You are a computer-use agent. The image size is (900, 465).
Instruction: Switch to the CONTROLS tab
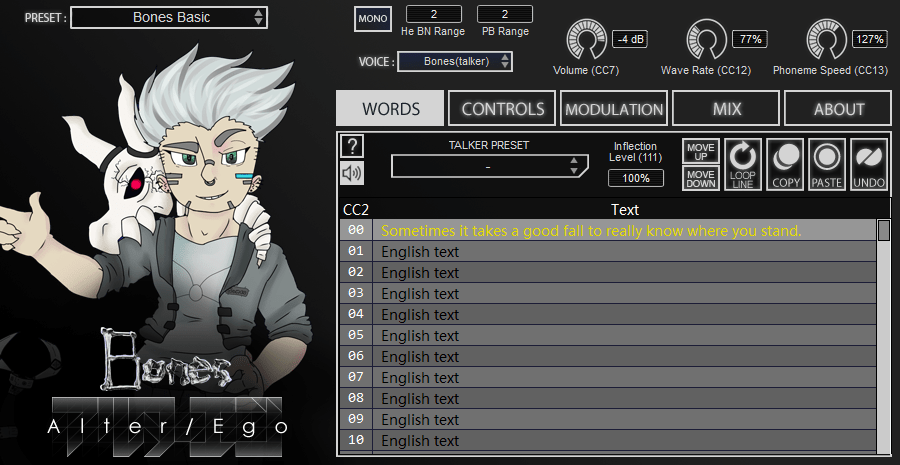click(502, 108)
